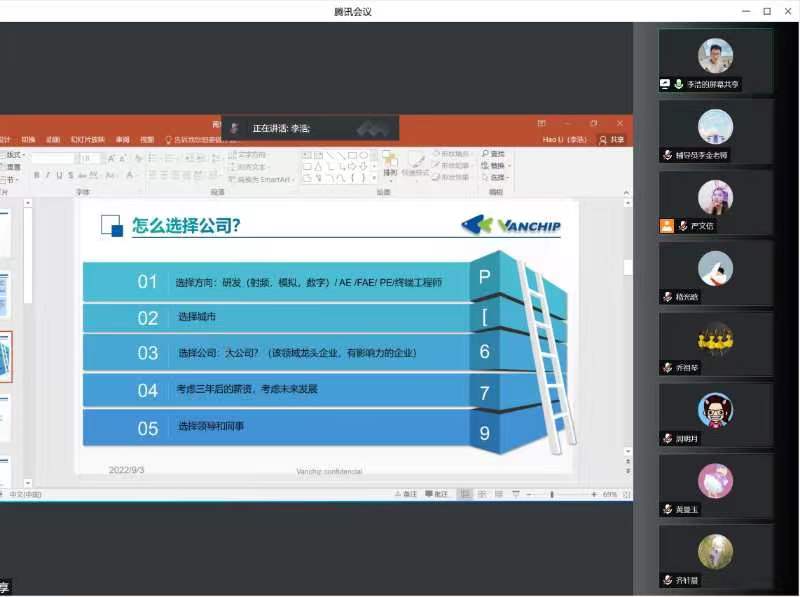Click the zoom slider in status bar
The width and height of the screenshot is (800, 597).
point(551,494)
